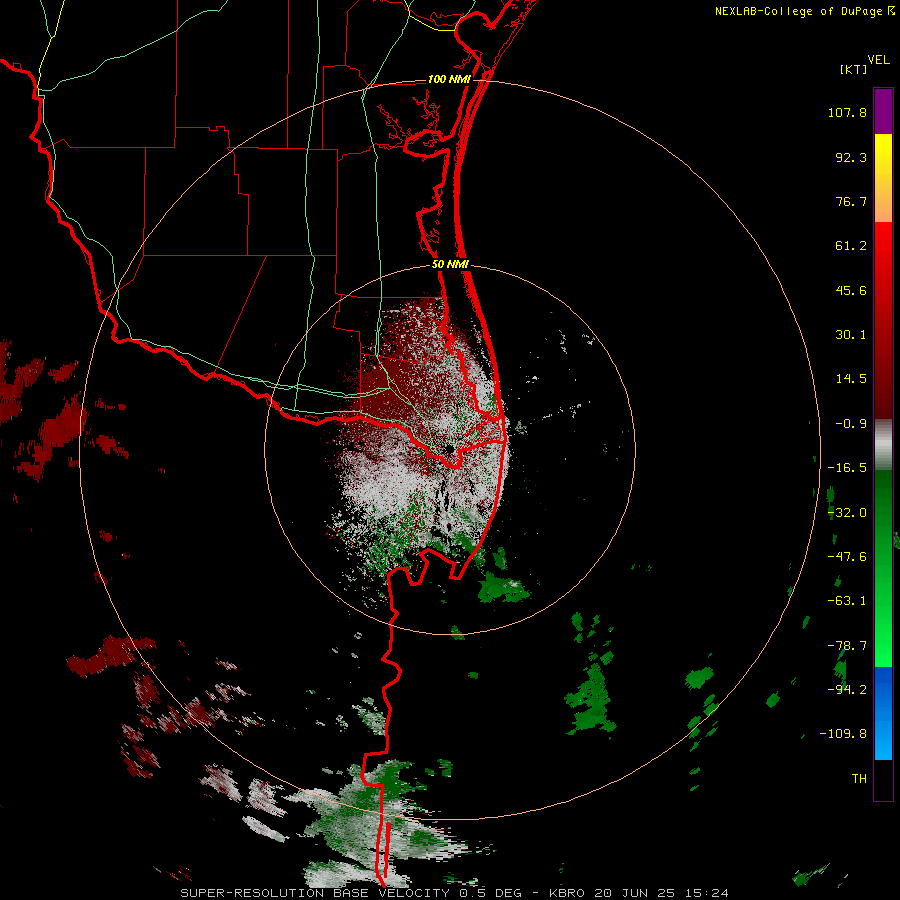This screenshot has width=900, height=900.
Task: Click the TH legend label
Action: tap(859, 779)
